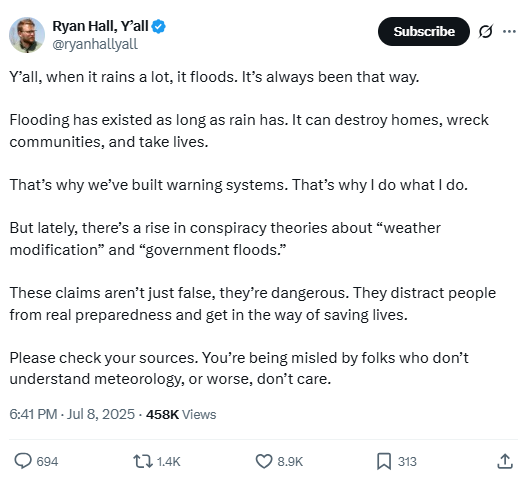Screen dimensions: 524x481
Task: Click the 8.9K likes count
Action: click(x=290, y=462)
